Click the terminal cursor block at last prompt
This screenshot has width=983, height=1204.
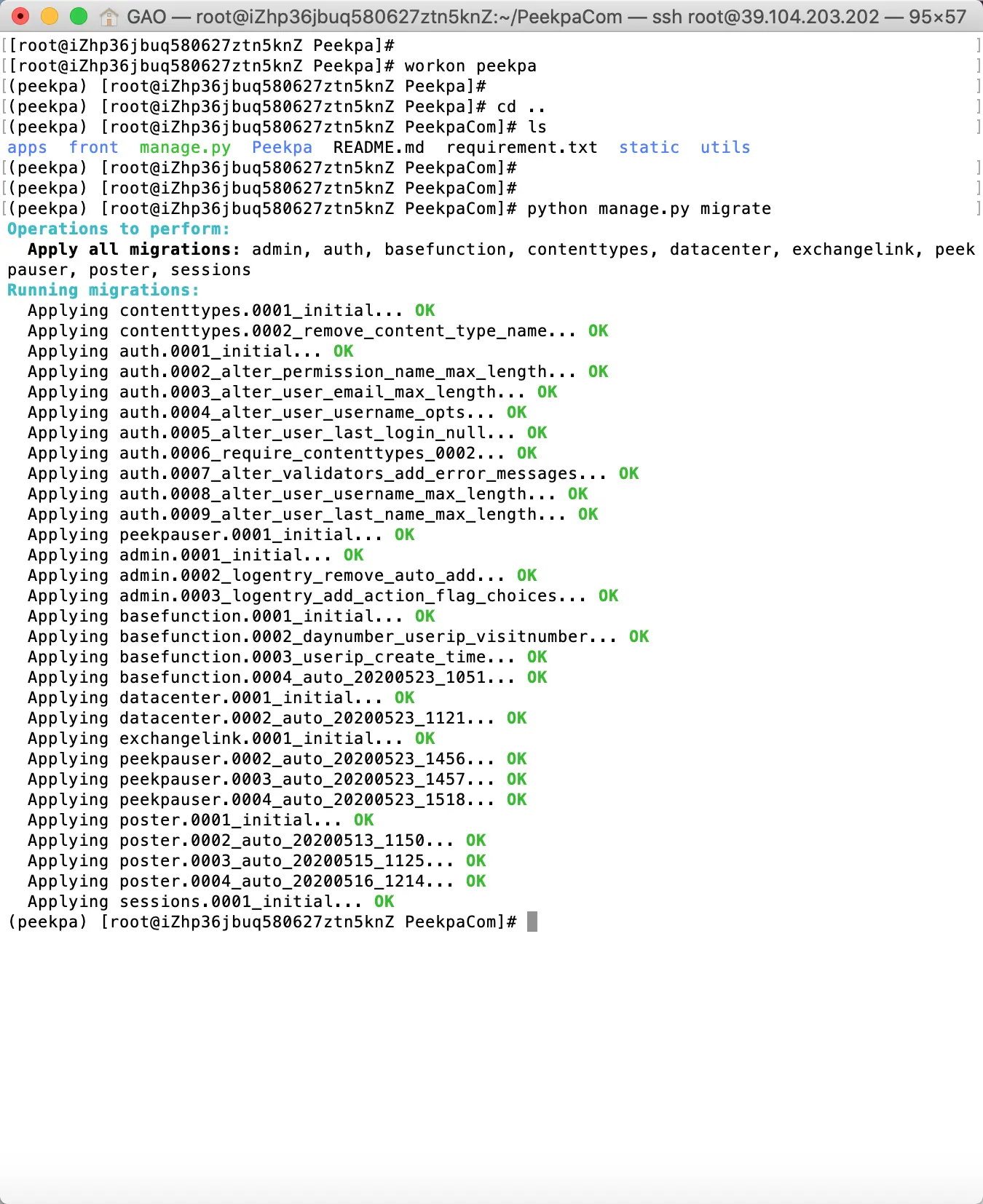(532, 922)
